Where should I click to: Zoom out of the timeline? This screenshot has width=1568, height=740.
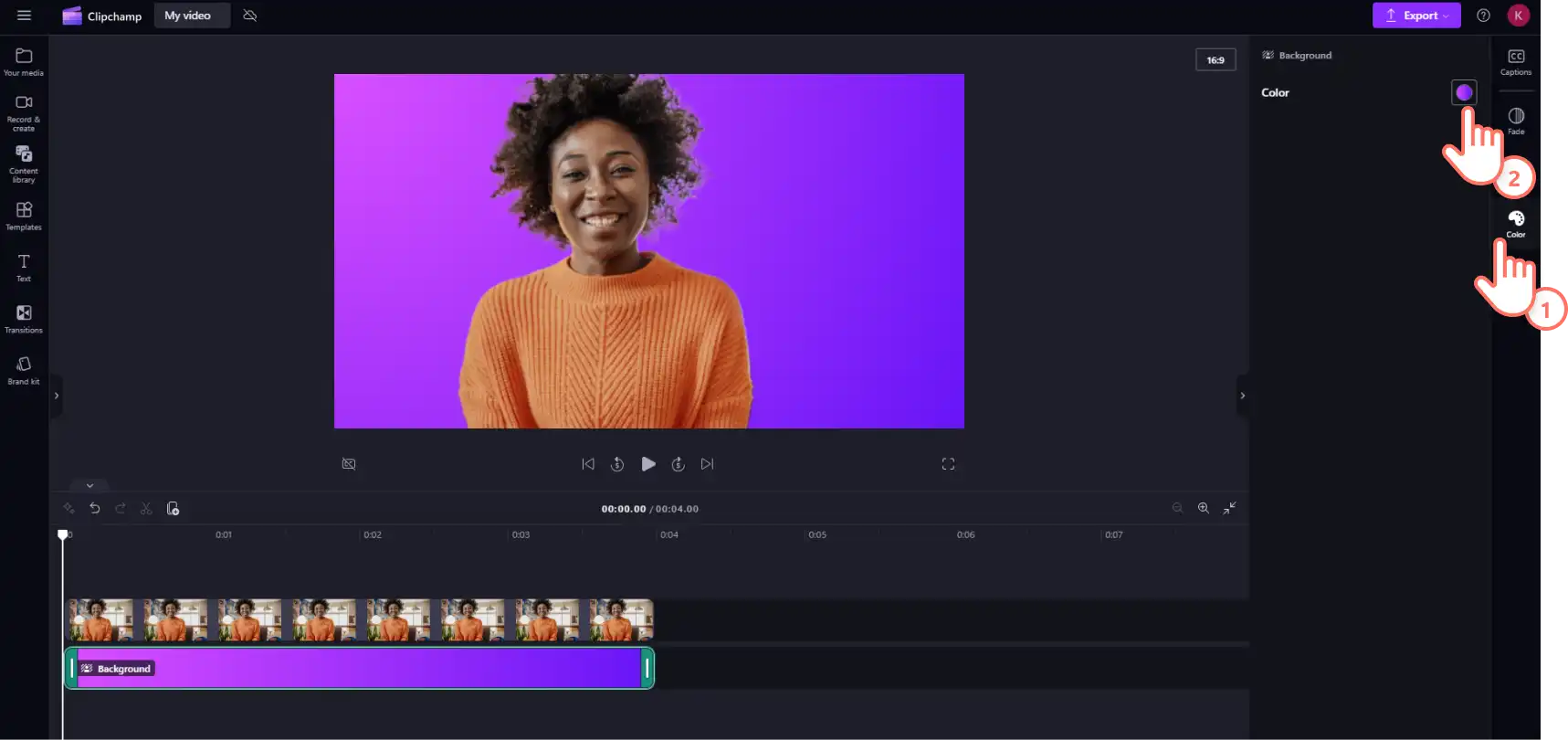pos(1178,508)
